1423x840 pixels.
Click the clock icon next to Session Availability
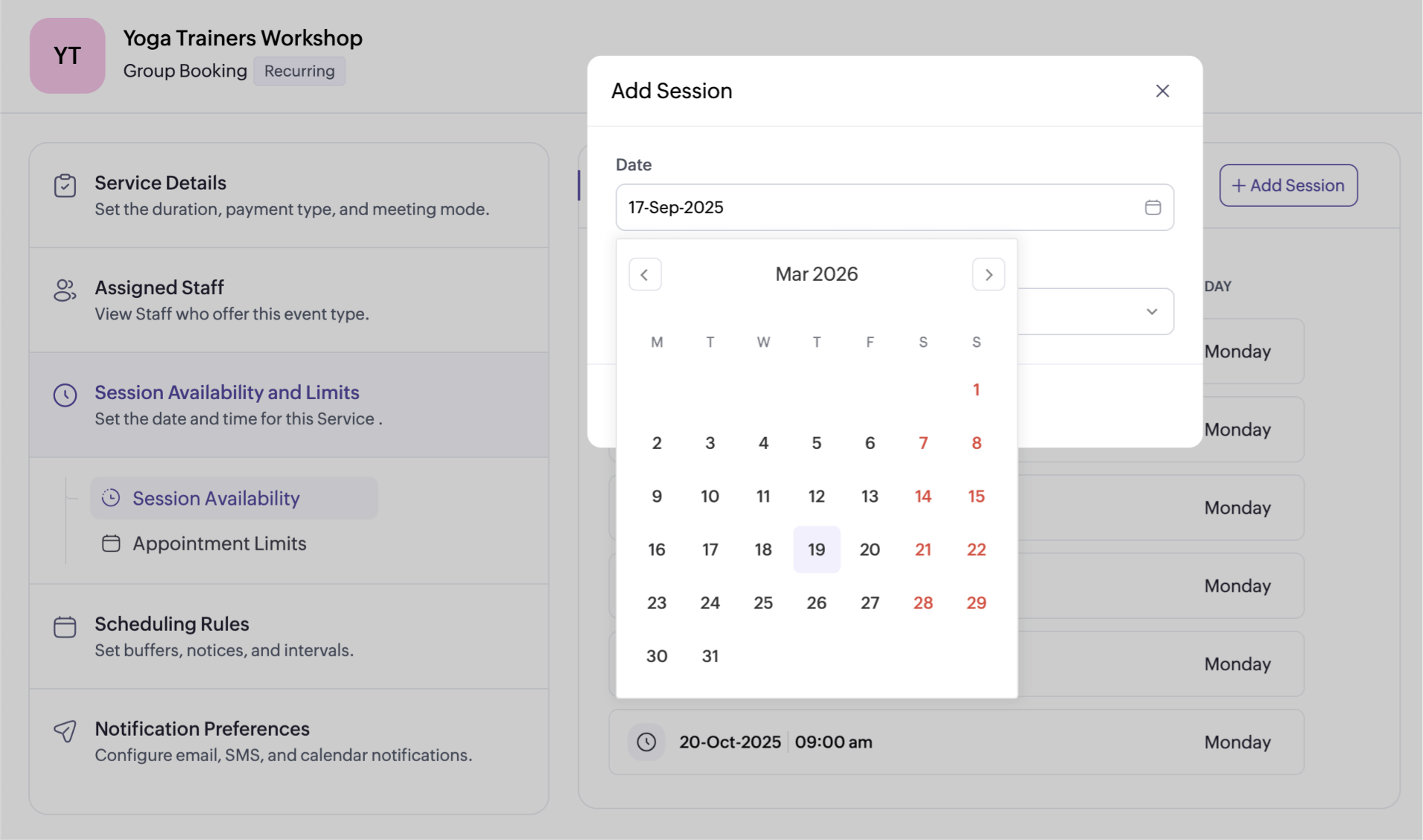pos(111,497)
